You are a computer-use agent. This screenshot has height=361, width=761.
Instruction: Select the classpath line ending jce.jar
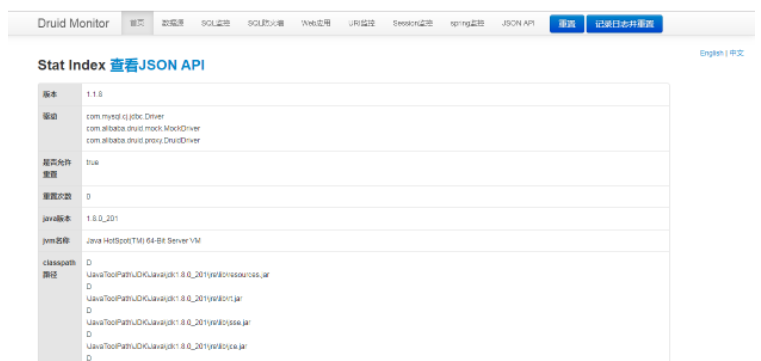(167, 346)
